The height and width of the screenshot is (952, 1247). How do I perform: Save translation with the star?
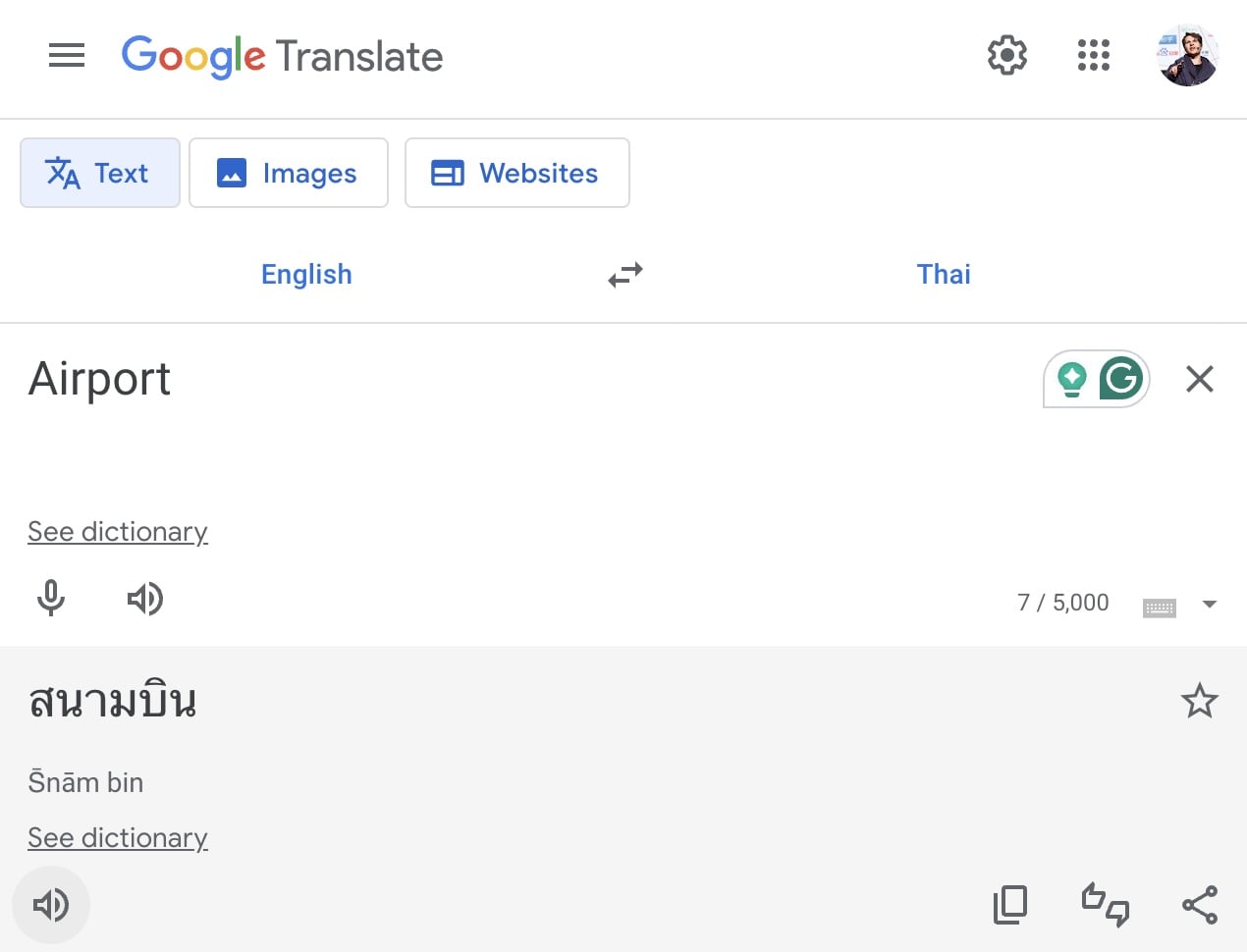point(1199,702)
